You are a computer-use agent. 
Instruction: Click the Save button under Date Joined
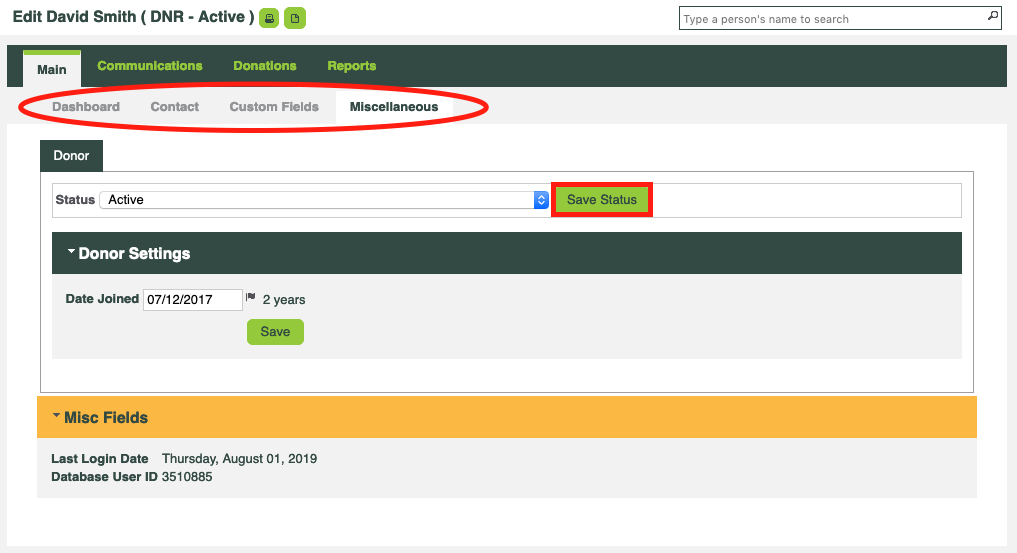(275, 332)
